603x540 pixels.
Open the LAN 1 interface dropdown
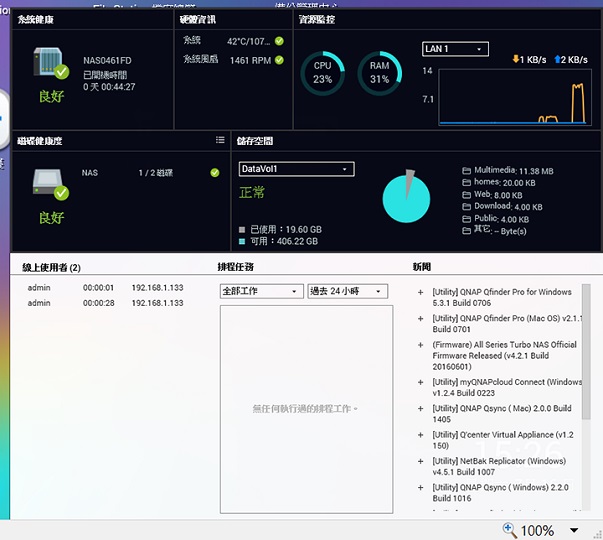[455, 49]
